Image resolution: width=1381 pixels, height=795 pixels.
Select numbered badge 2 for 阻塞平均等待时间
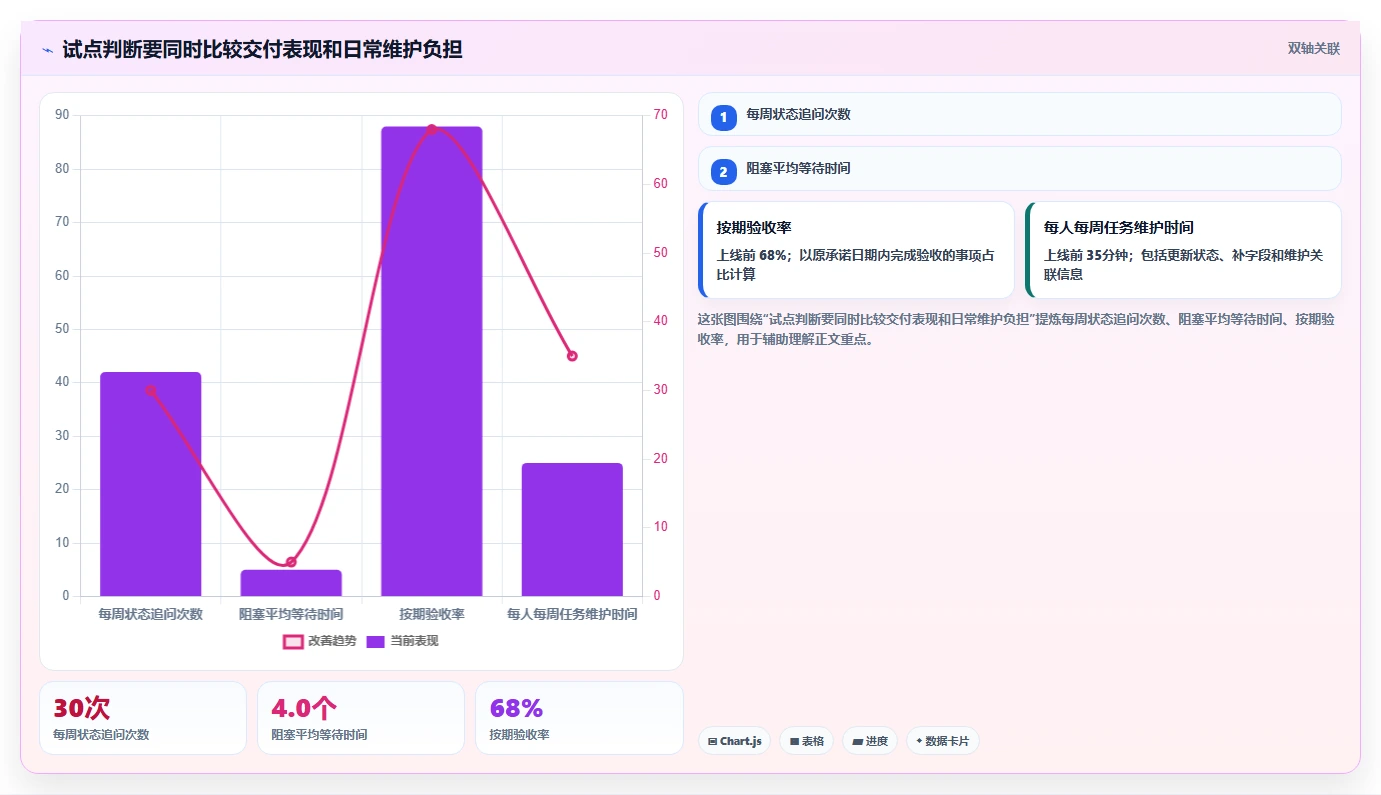(x=723, y=171)
